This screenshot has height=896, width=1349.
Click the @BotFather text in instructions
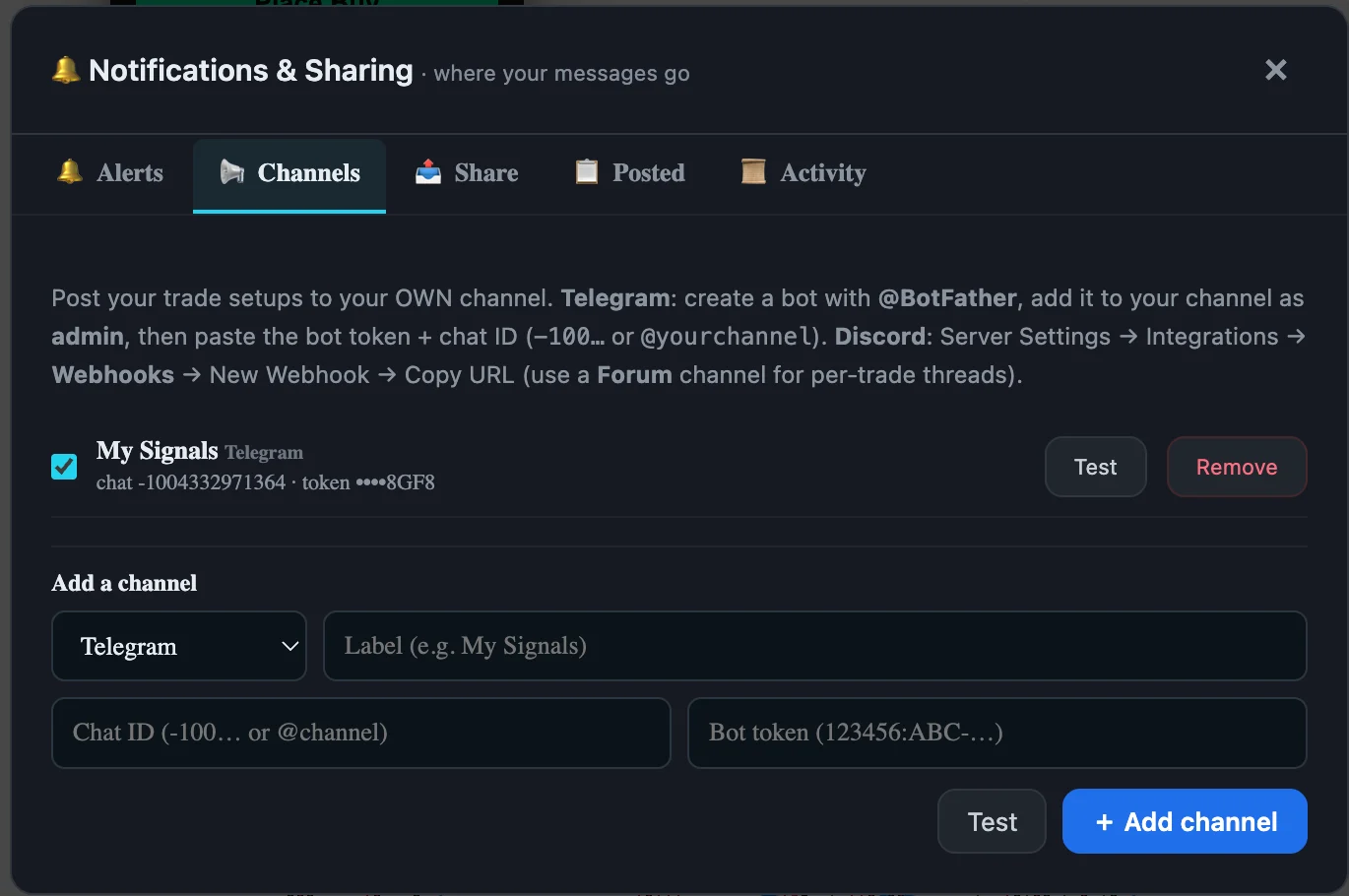[x=947, y=298]
